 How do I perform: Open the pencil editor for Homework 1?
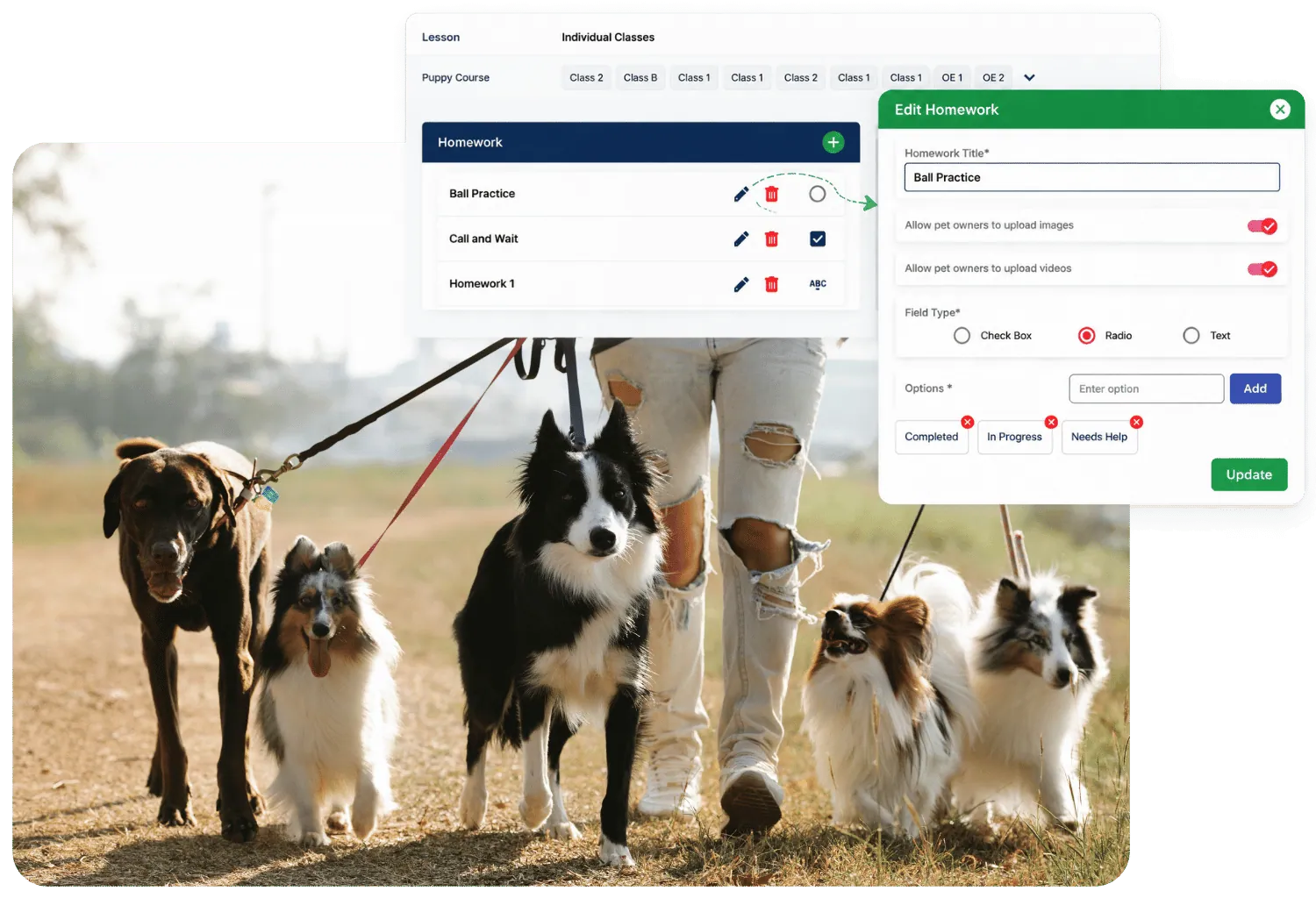(741, 284)
